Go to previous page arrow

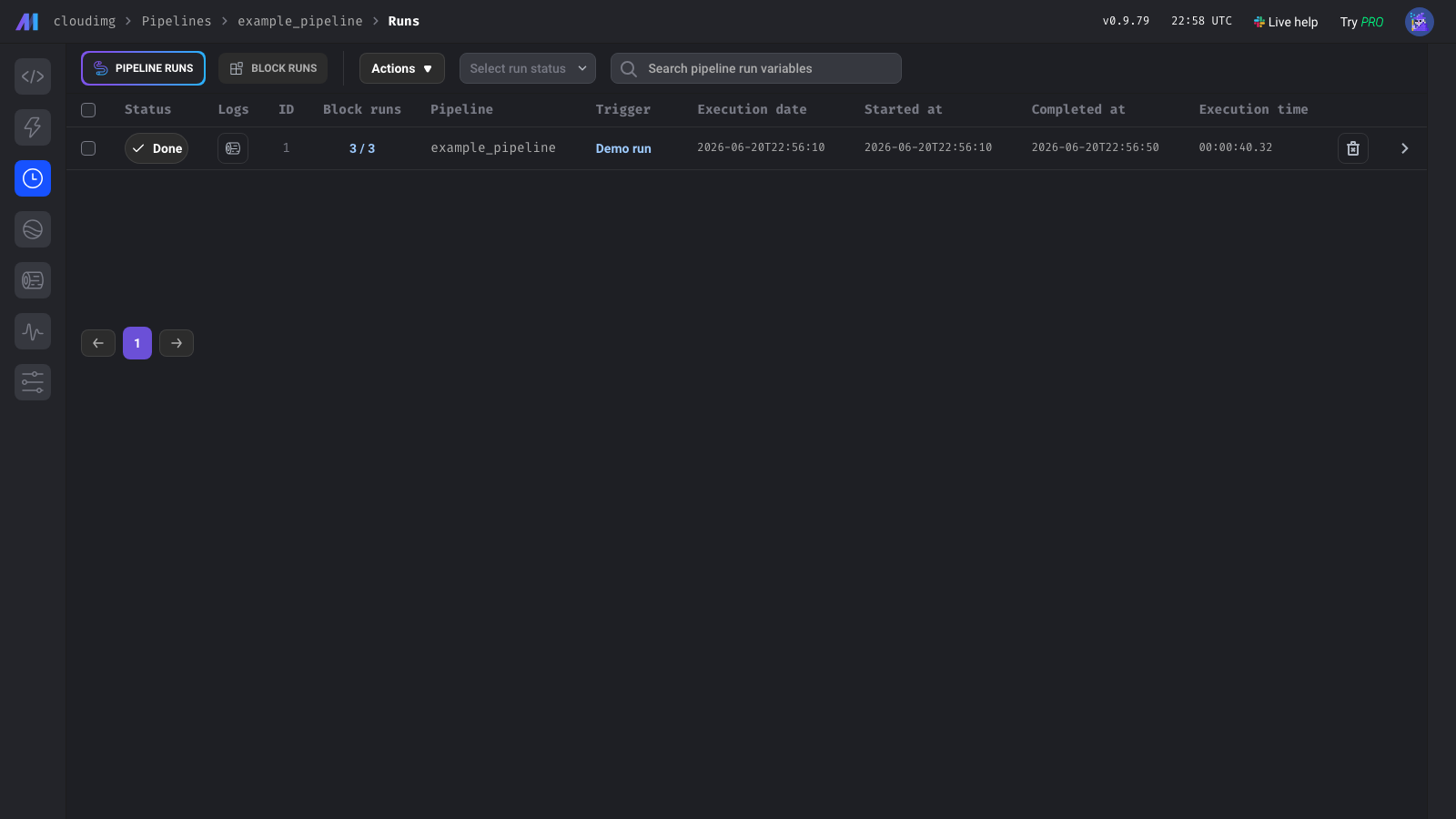click(x=98, y=343)
